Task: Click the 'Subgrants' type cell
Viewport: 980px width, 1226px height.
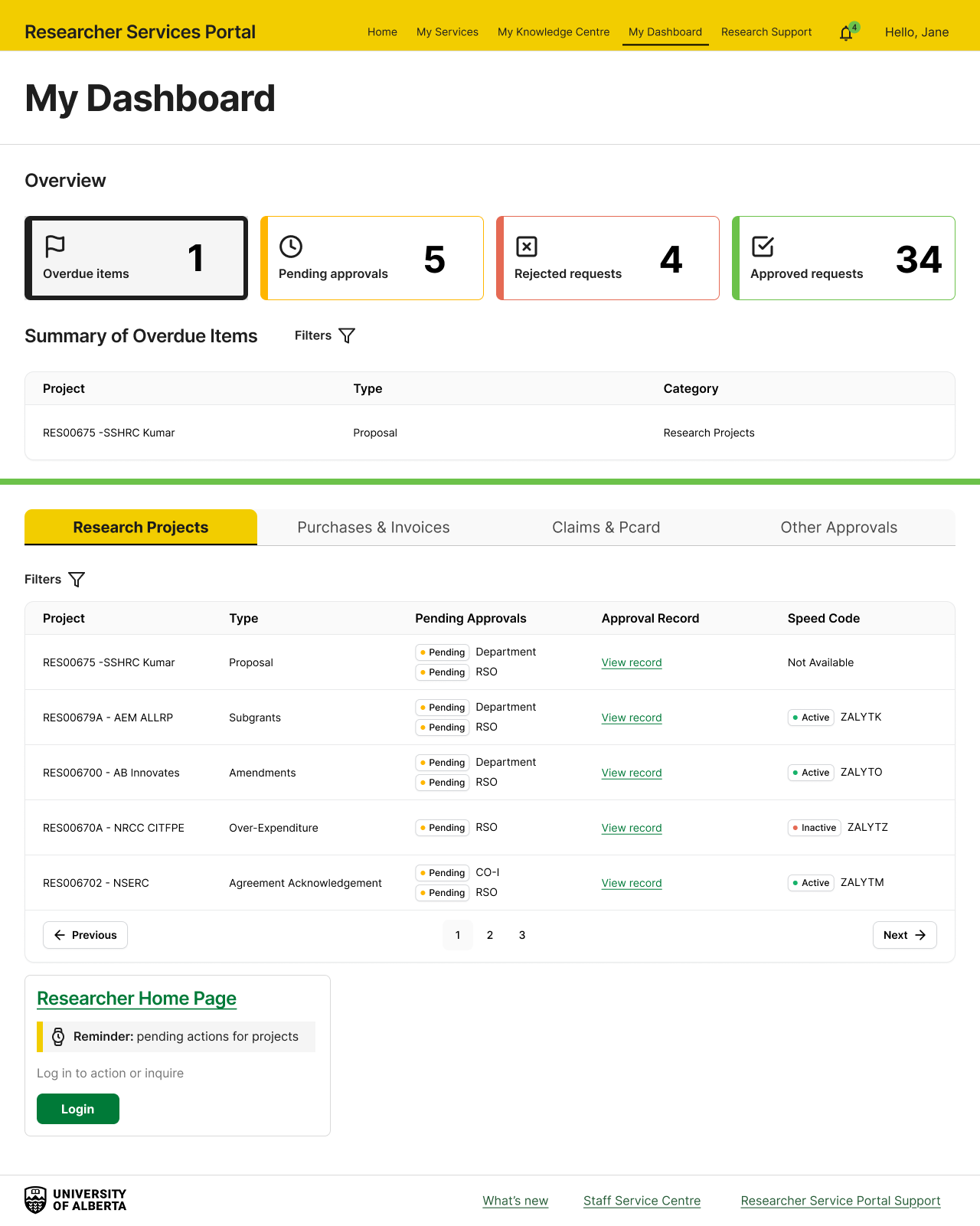Action: click(x=255, y=718)
